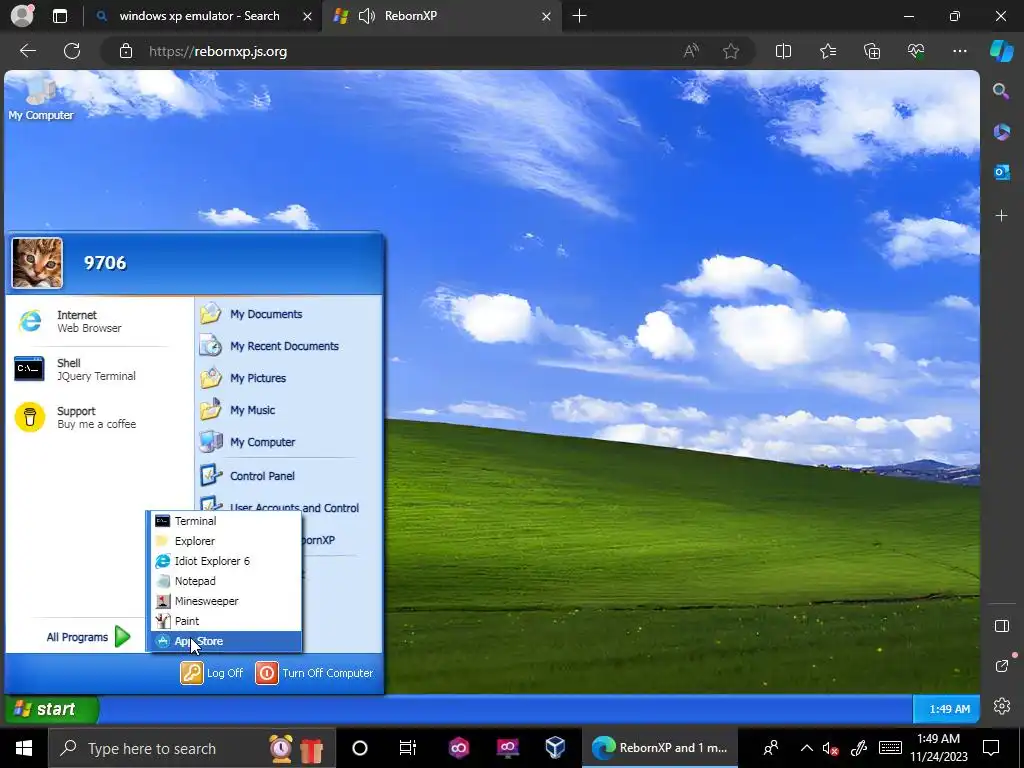1024x768 pixels.
Task: Open Browser essentials heart icon
Action: (916, 52)
